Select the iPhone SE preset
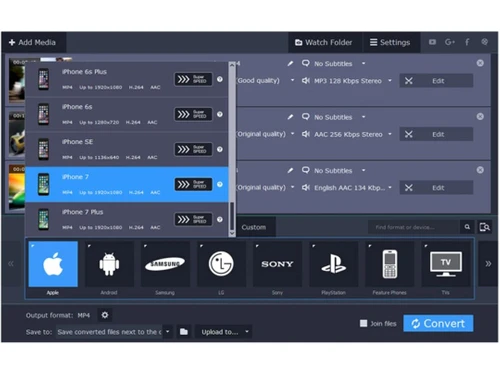 tap(127, 149)
